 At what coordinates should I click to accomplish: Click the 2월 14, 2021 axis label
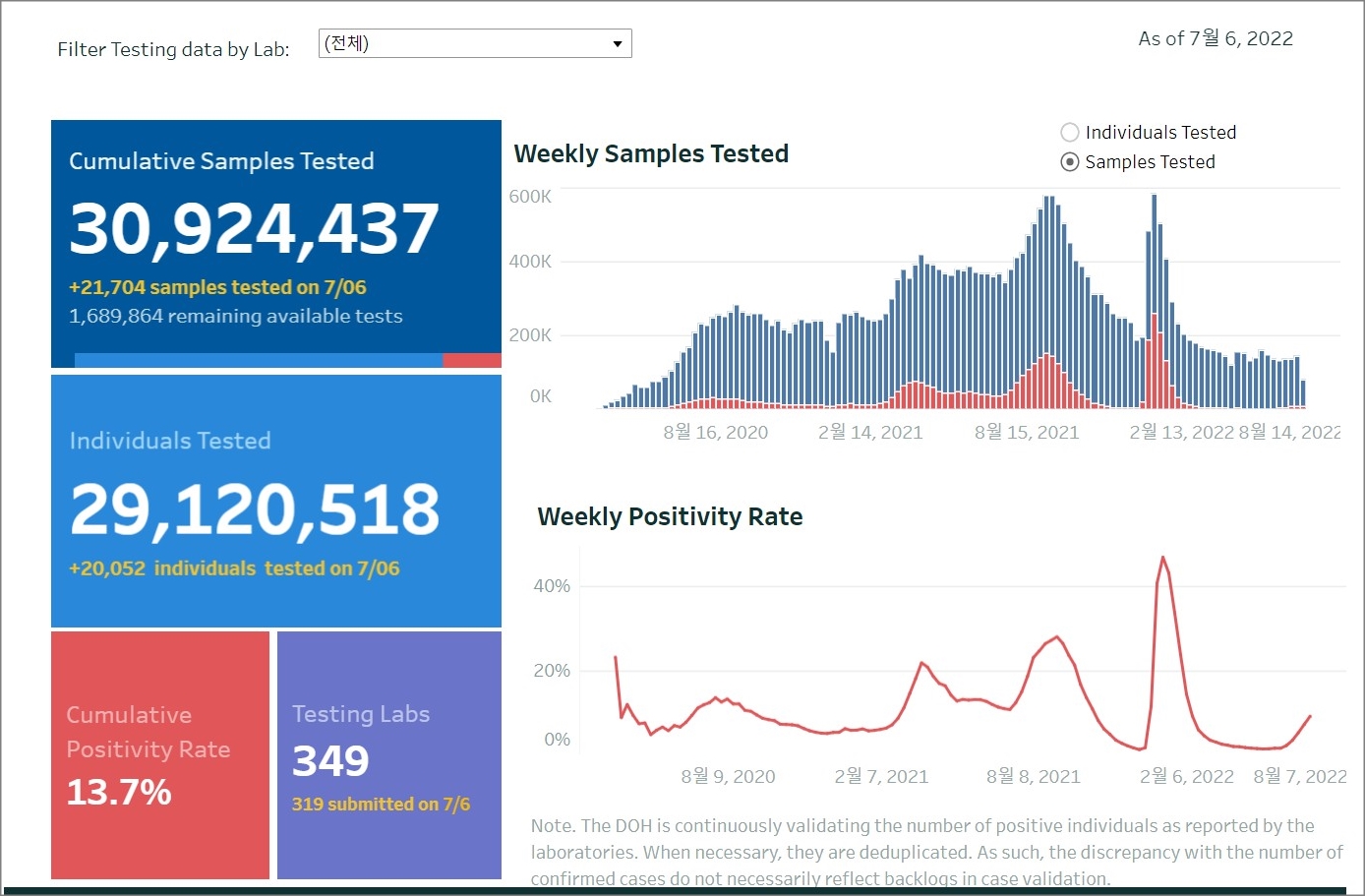coord(870,432)
